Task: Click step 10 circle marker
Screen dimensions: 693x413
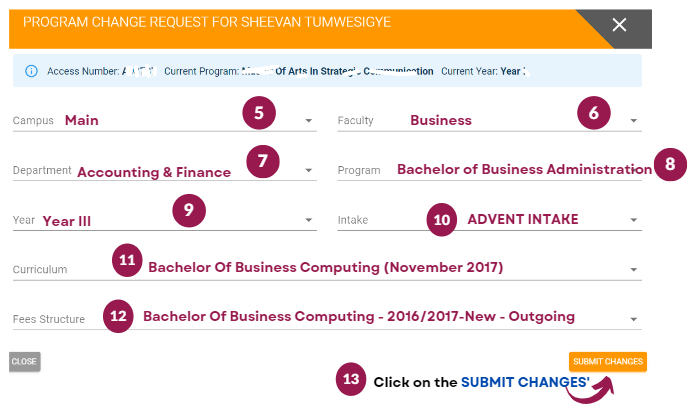Action: point(442,220)
